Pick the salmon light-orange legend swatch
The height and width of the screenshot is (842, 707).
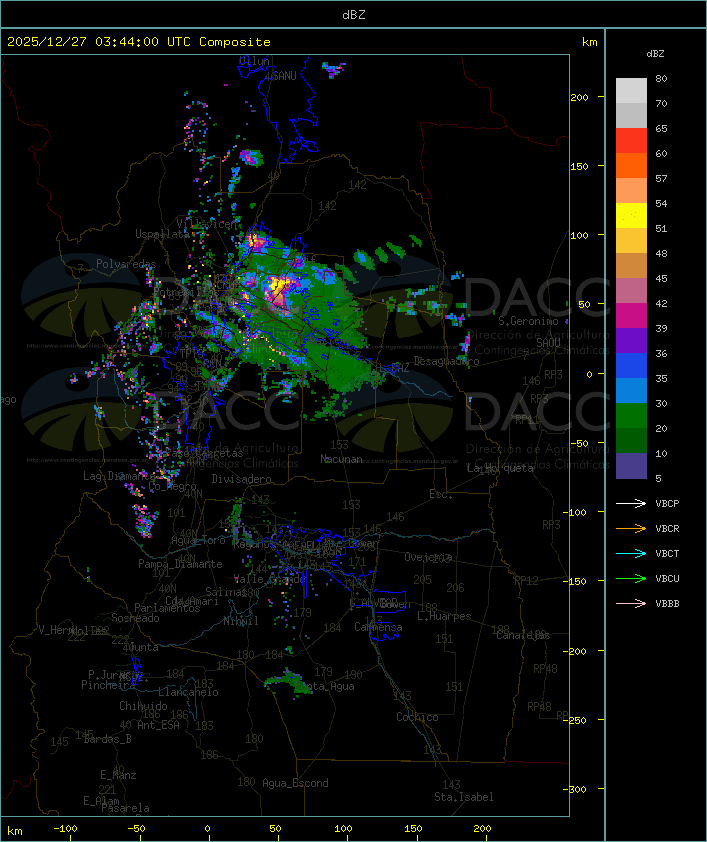coord(631,191)
